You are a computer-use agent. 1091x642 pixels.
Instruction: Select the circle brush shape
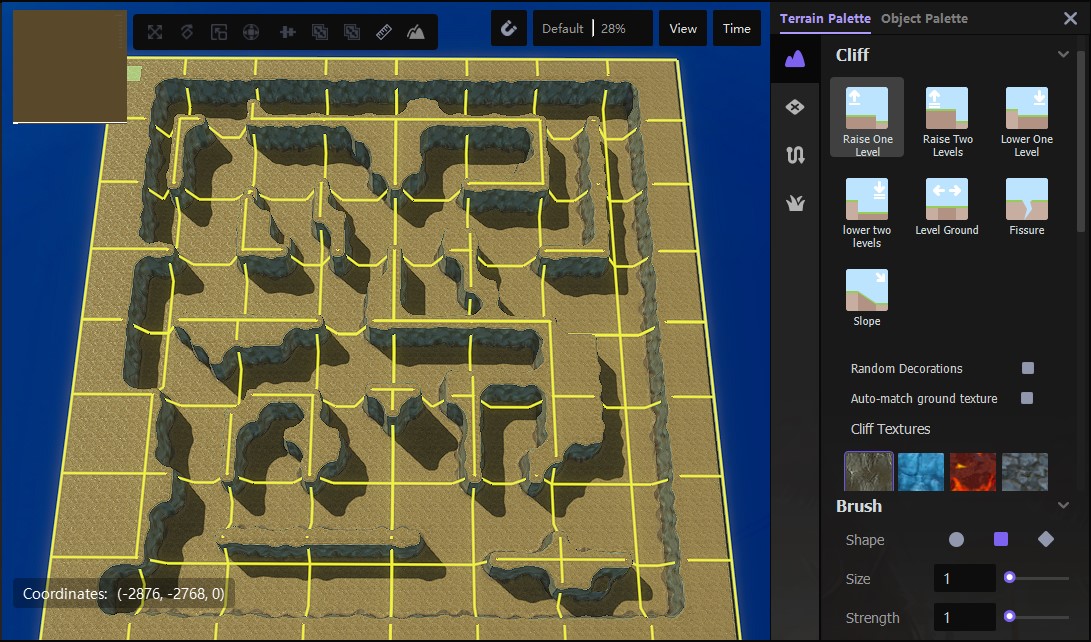[x=956, y=539]
